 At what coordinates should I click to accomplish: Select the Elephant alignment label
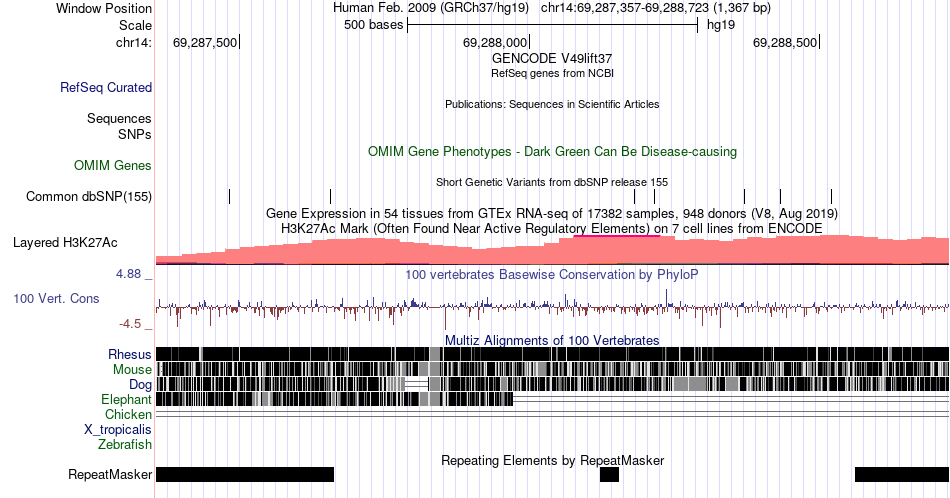point(126,399)
